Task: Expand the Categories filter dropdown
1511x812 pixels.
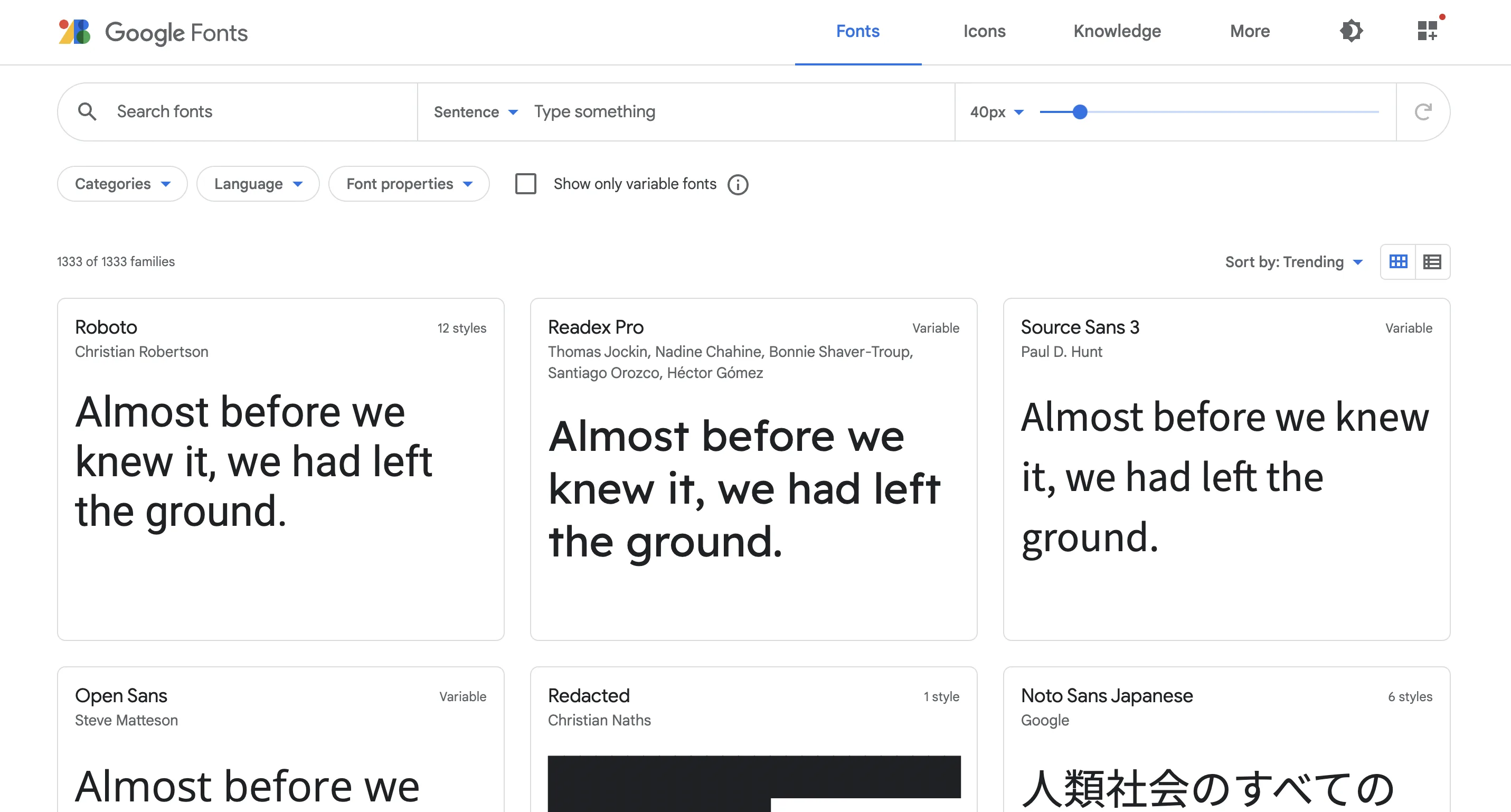Action: pyautogui.click(x=122, y=184)
